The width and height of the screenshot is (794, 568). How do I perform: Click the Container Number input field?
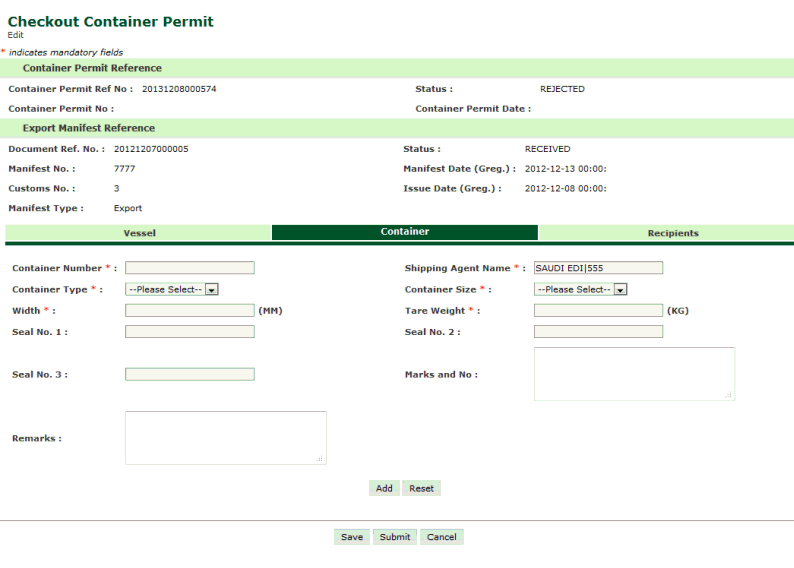click(190, 268)
